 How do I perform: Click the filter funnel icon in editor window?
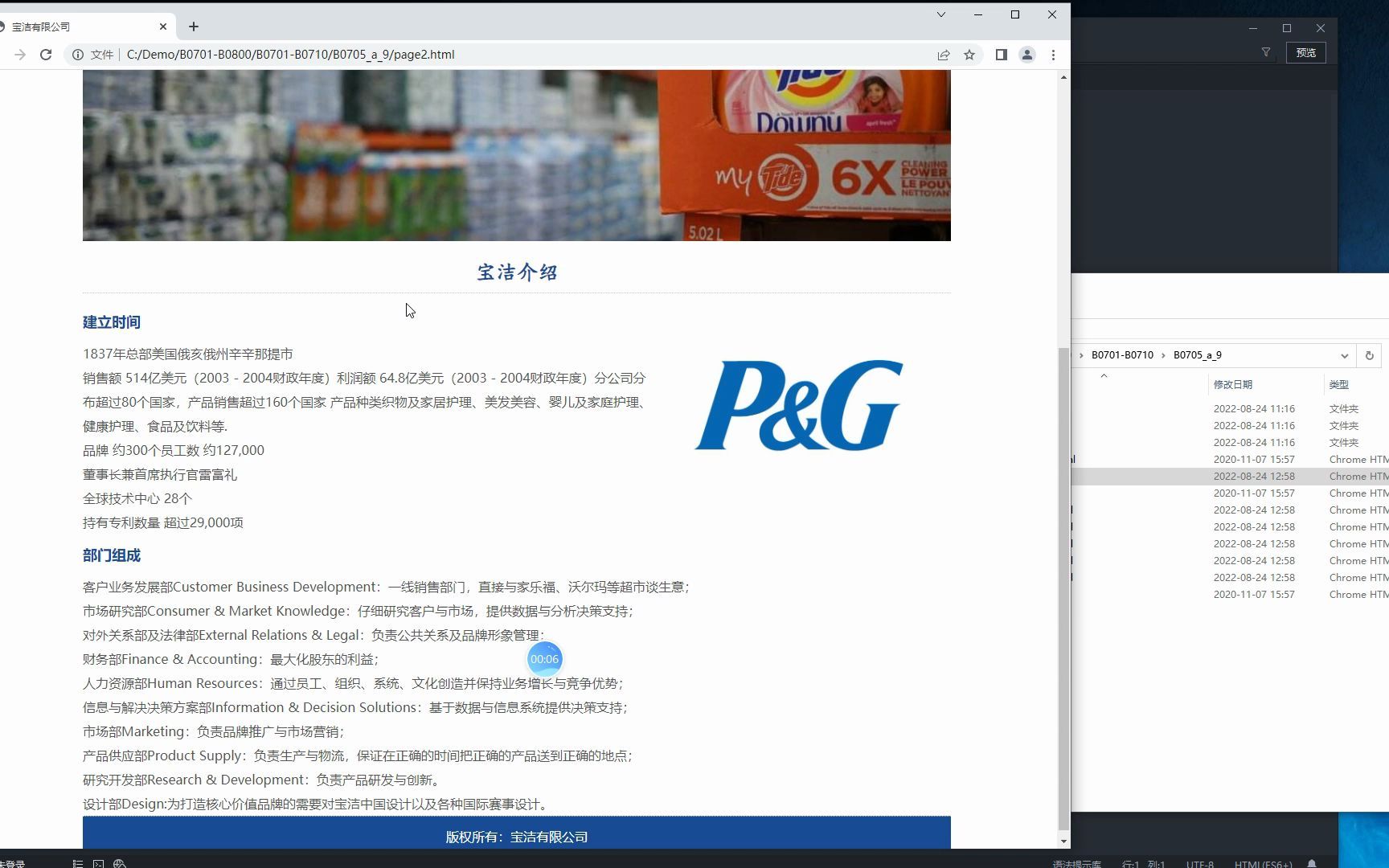1266,52
